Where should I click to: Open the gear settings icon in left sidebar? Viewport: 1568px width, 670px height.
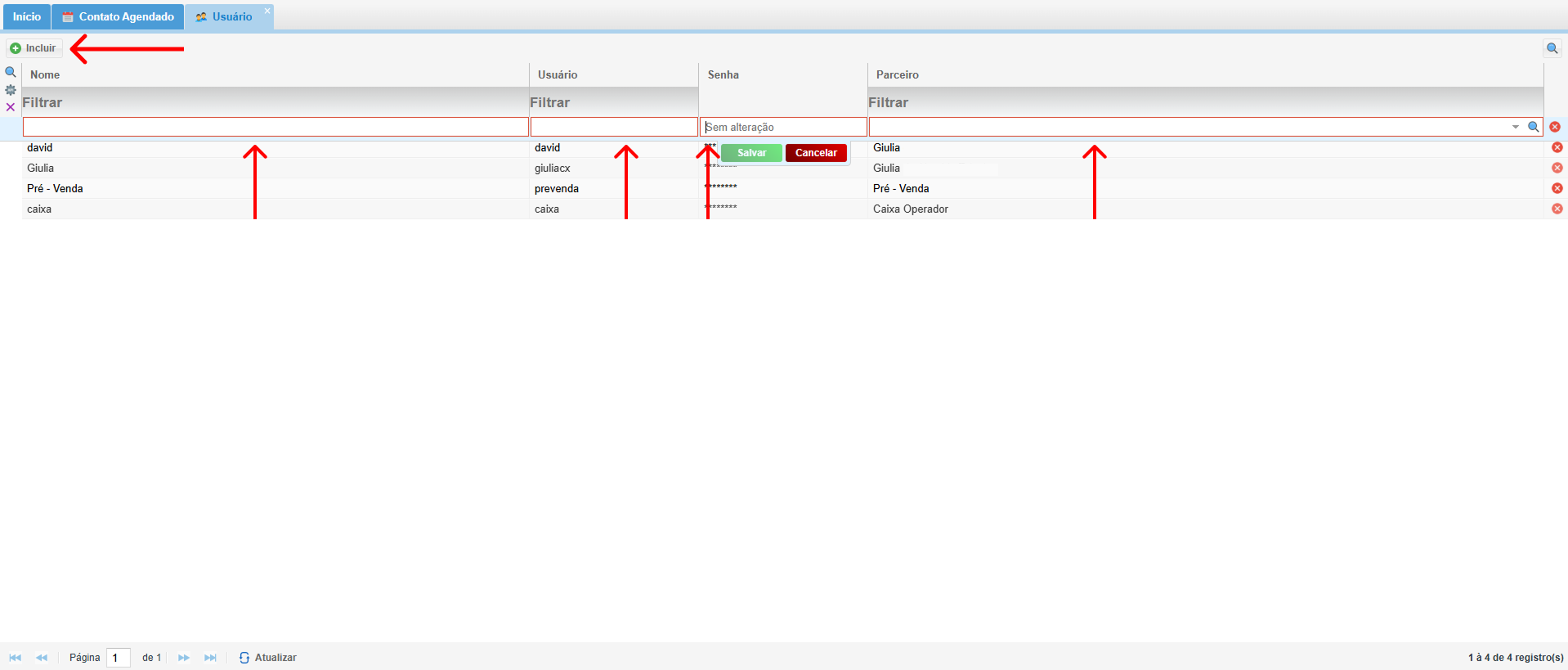tap(11, 90)
